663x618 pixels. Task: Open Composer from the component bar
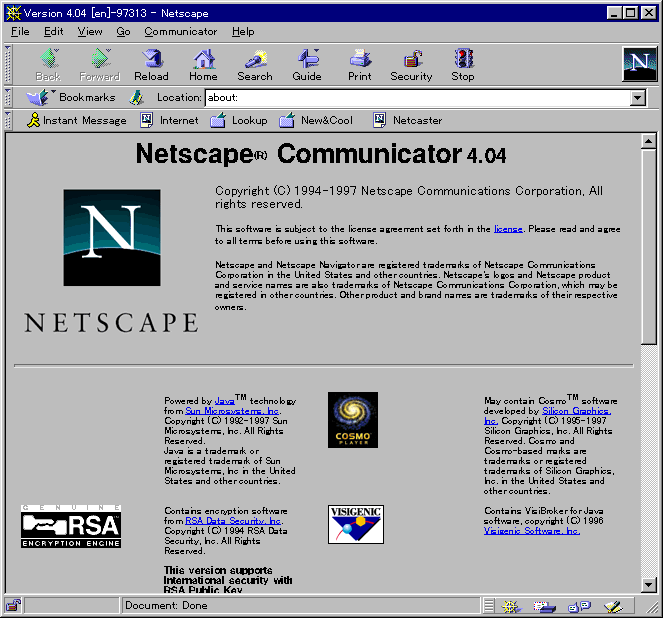pyautogui.click(x=613, y=607)
